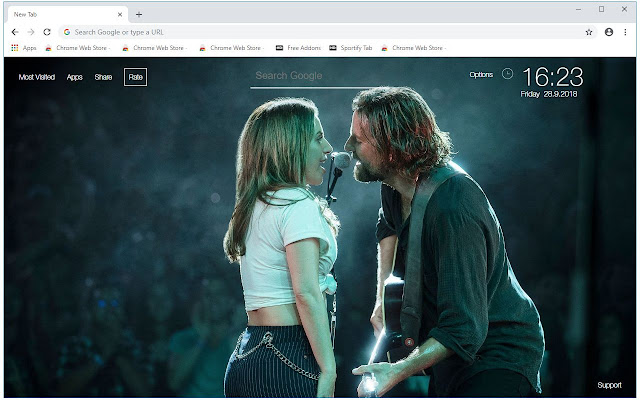Click the Google logo in the address bar
Screen dimensions: 640x400
(67, 32)
